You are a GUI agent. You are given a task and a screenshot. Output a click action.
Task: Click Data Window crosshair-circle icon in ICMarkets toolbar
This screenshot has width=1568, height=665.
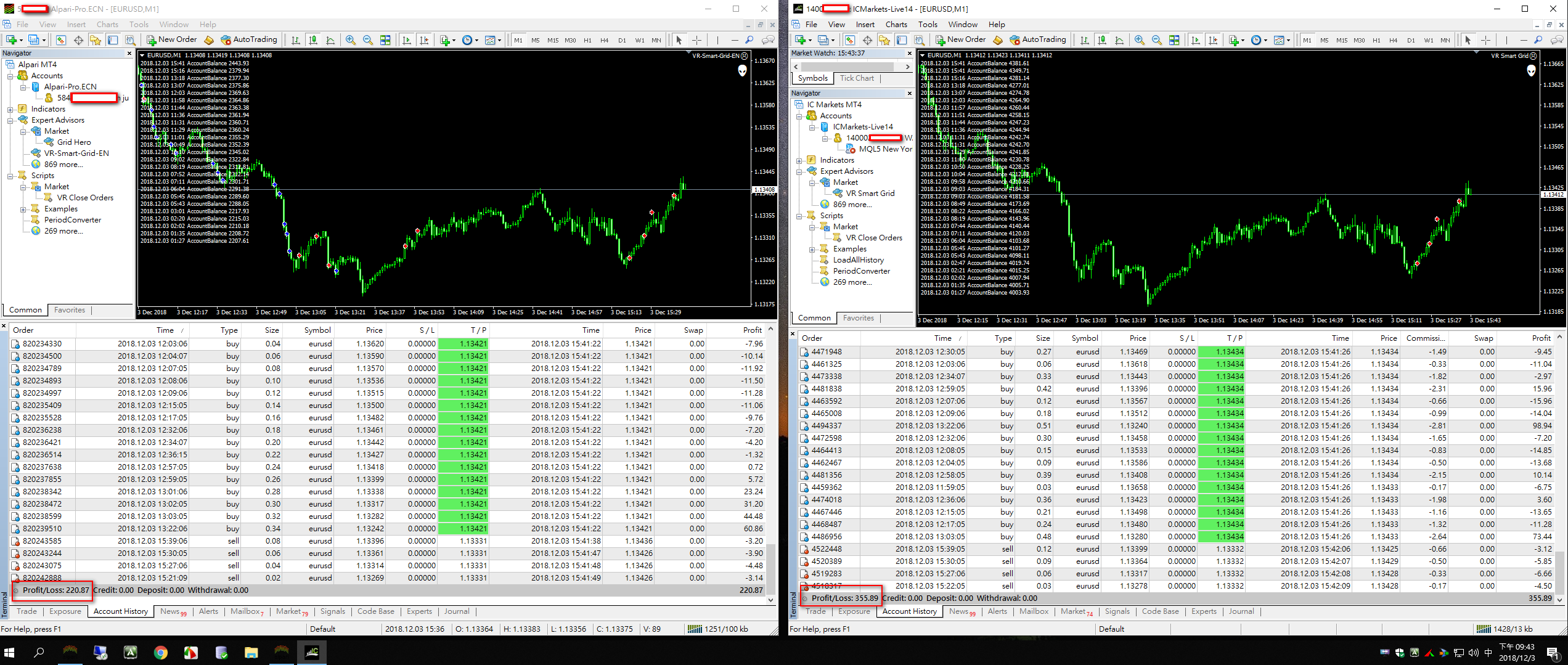coord(867,40)
